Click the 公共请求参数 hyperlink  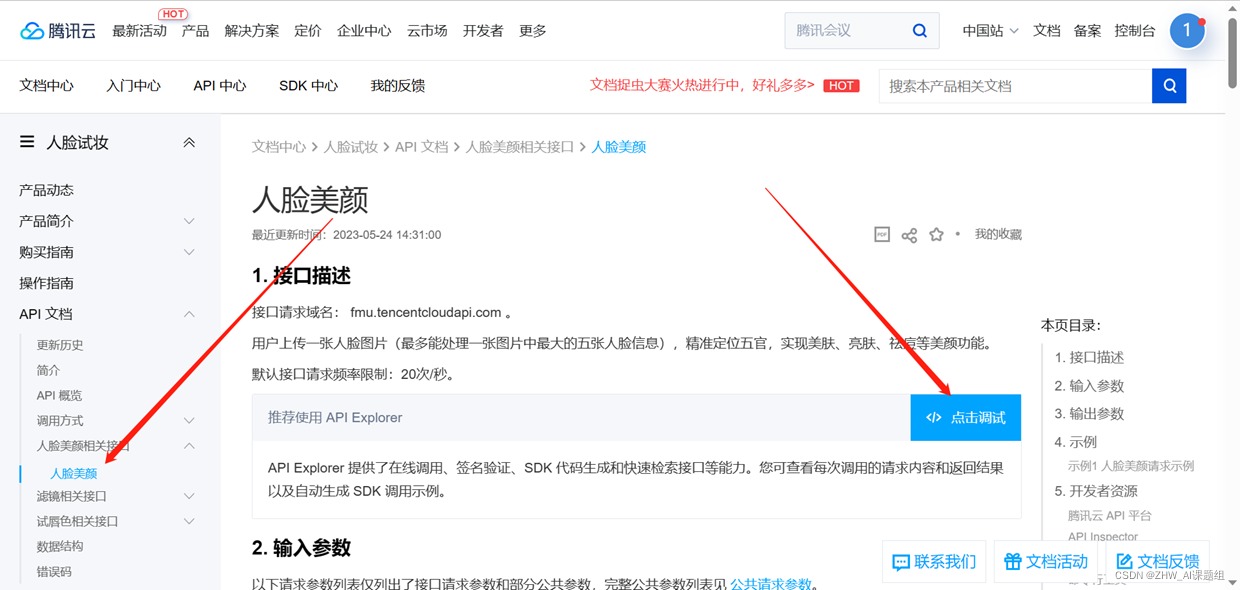click(x=771, y=584)
